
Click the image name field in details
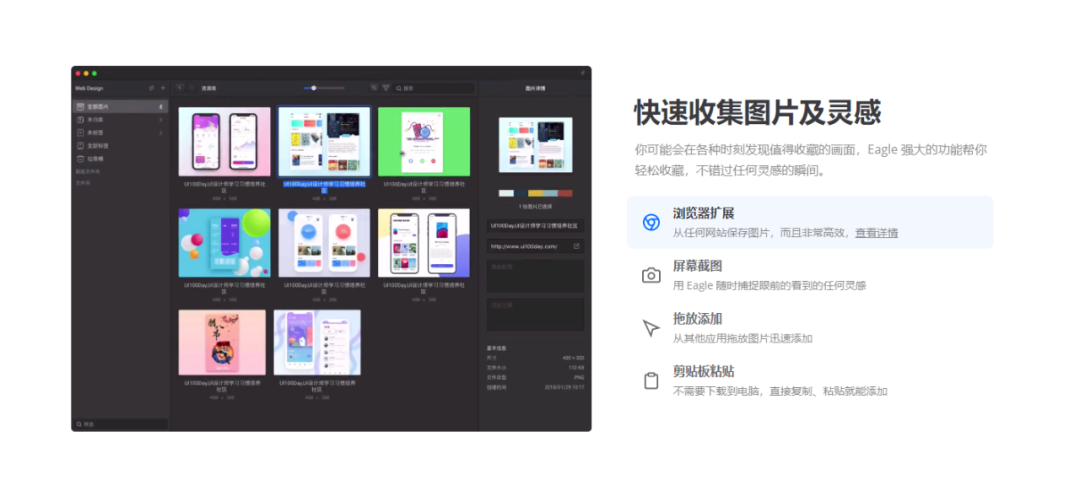(x=535, y=225)
